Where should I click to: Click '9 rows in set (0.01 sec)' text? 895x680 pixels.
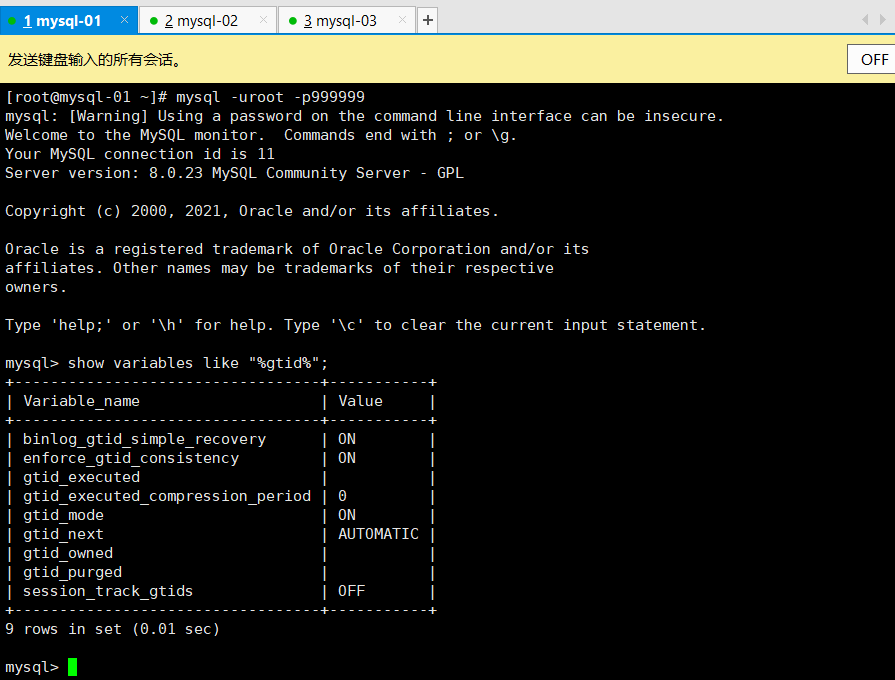[112, 629]
